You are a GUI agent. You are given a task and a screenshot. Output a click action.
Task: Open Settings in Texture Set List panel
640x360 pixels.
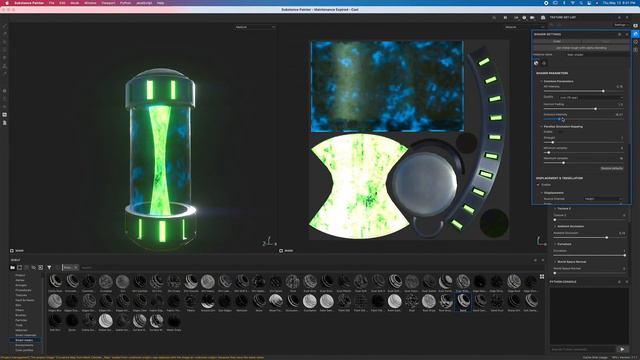(620, 25)
